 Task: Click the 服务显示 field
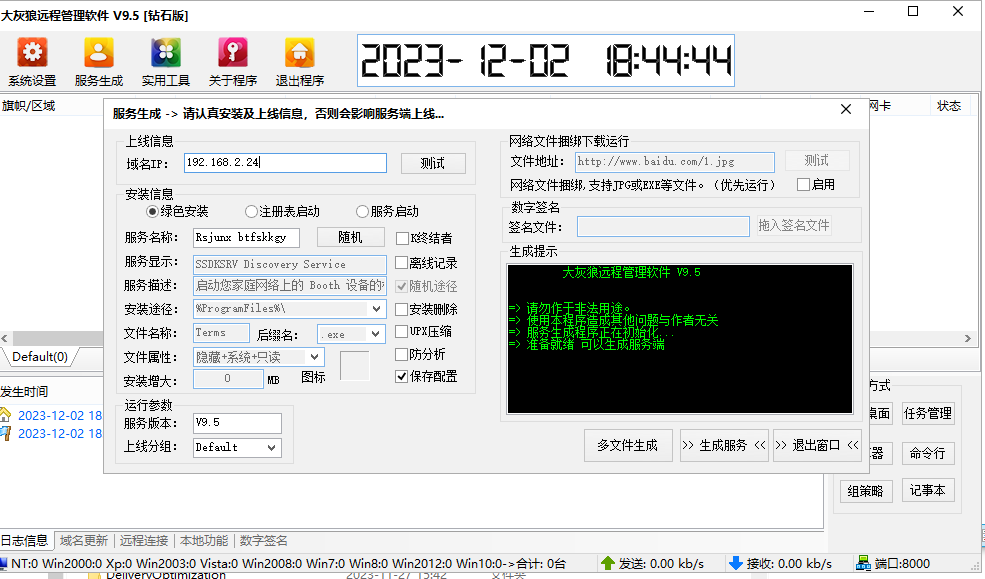point(290,264)
